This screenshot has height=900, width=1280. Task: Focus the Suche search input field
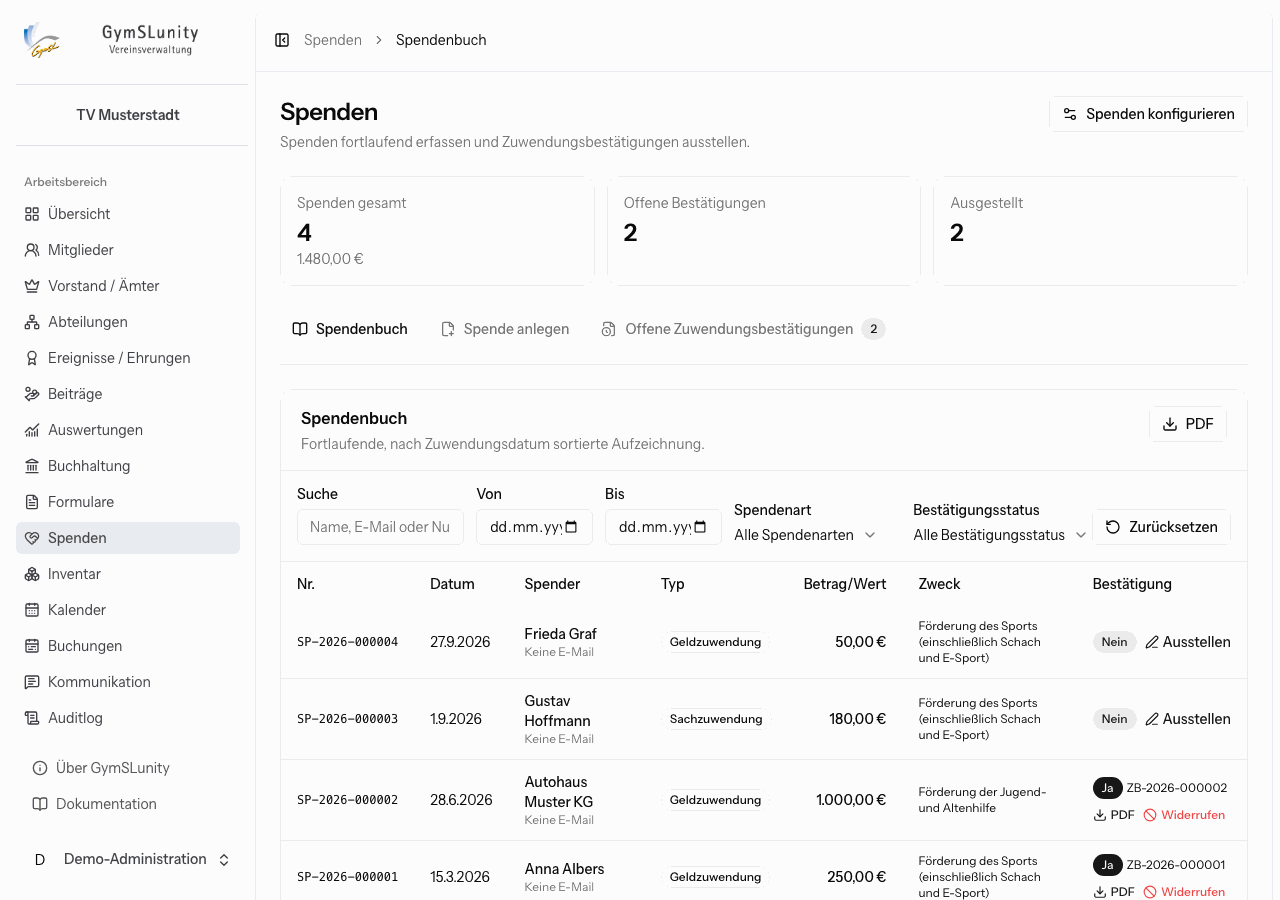(380, 527)
